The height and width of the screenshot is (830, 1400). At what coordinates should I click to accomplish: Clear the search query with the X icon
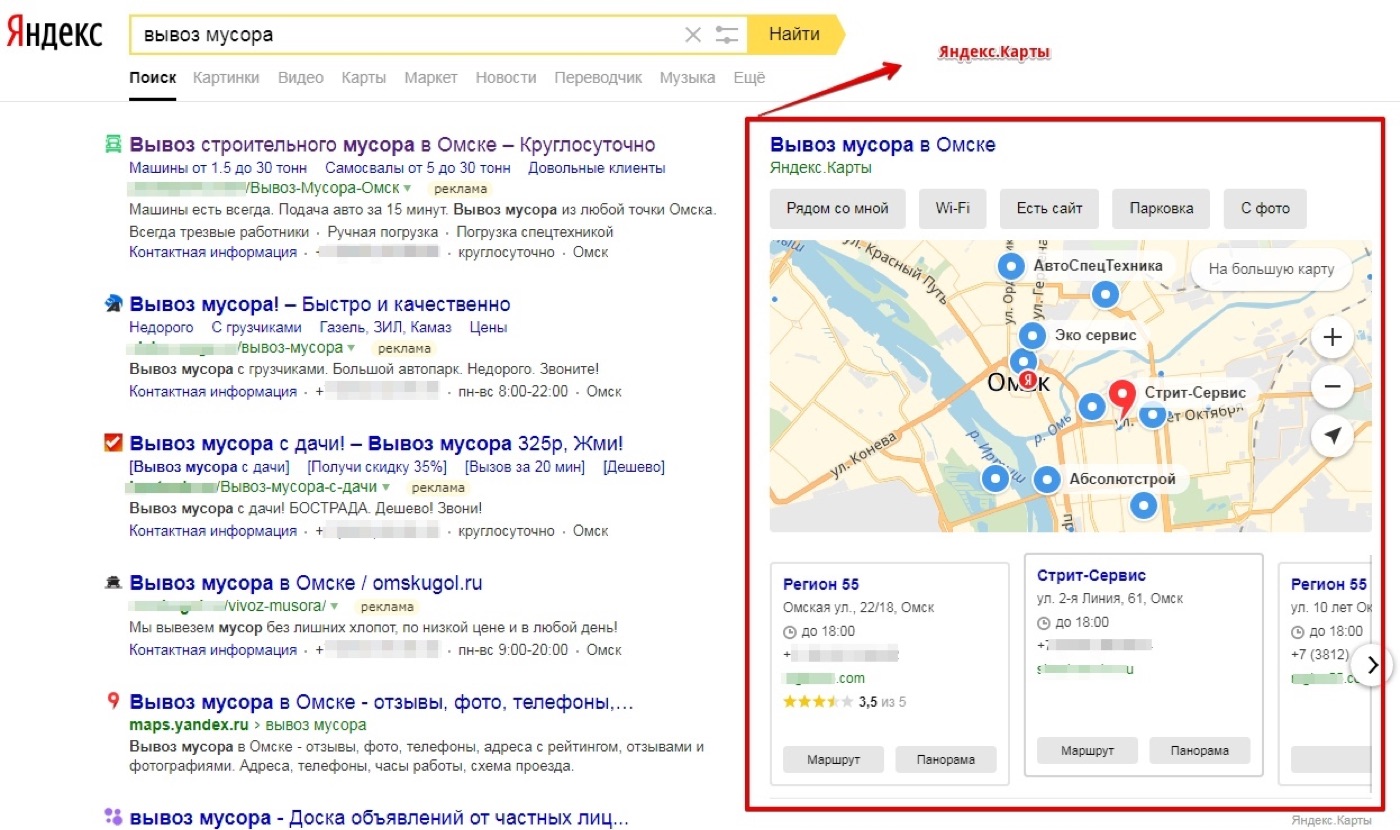(x=693, y=35)
